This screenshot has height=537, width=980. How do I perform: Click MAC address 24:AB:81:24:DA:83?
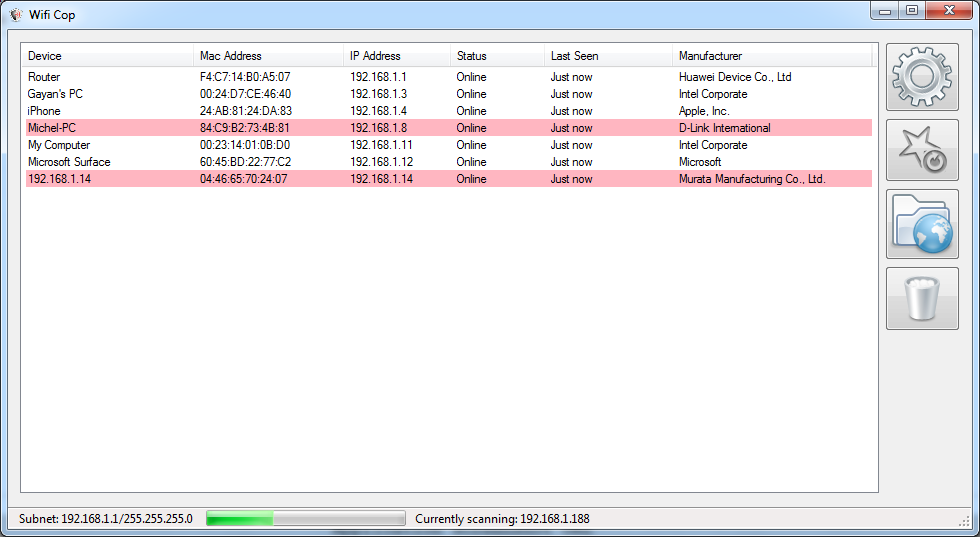coord(246,111)
